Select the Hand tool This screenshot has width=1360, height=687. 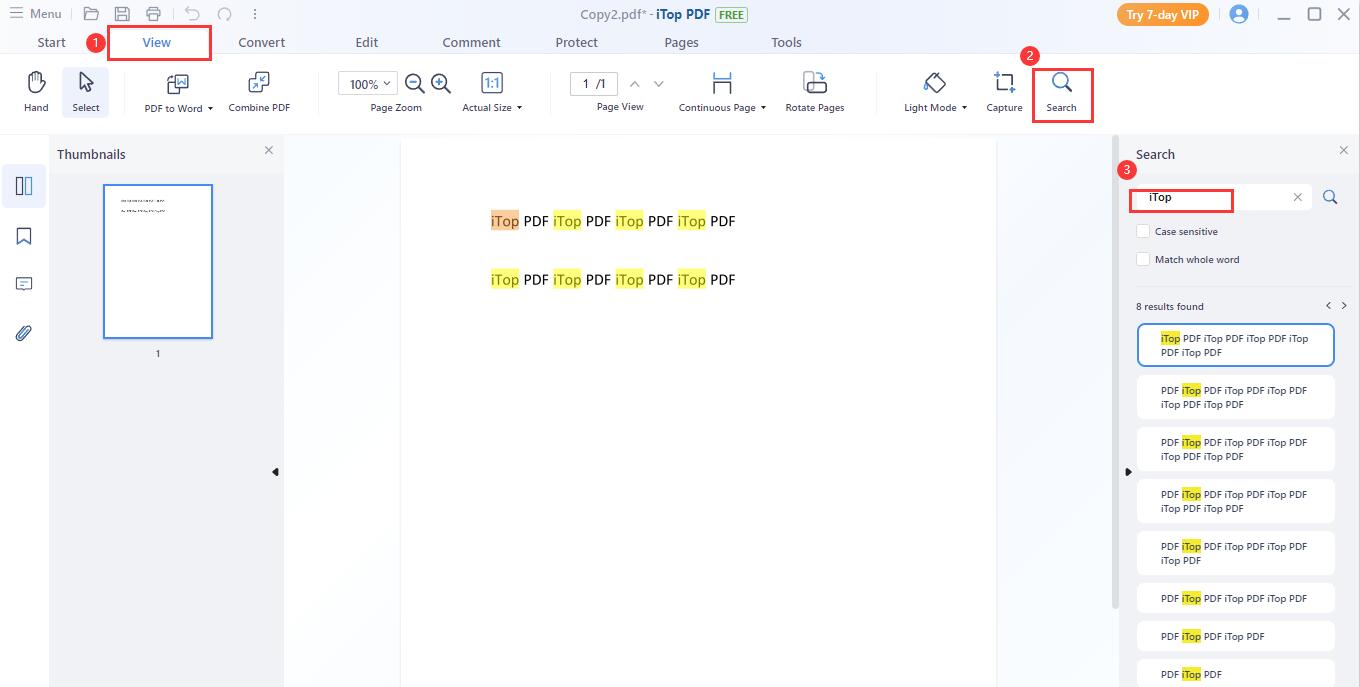(36, 91)
